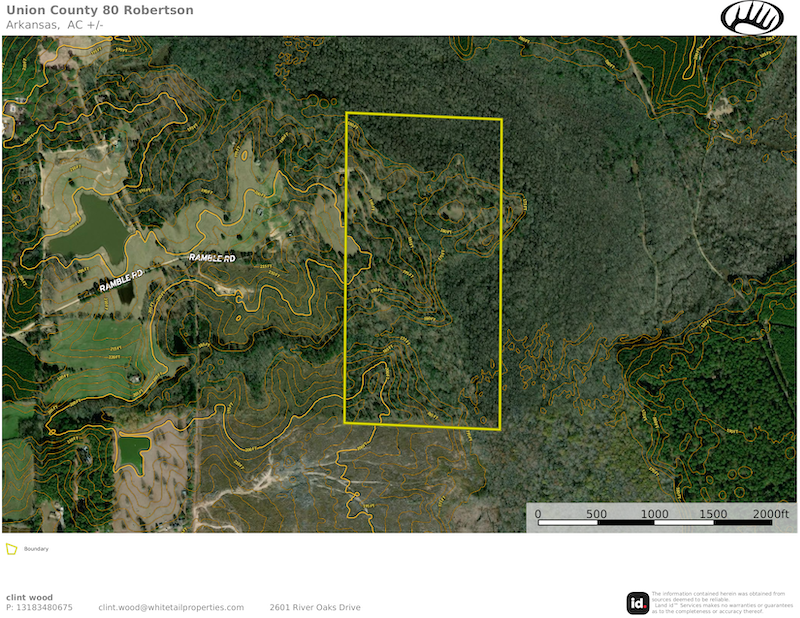Click the 2601 River Oaks Drive address
800x618 pixels.
click(x=314, y=607)
